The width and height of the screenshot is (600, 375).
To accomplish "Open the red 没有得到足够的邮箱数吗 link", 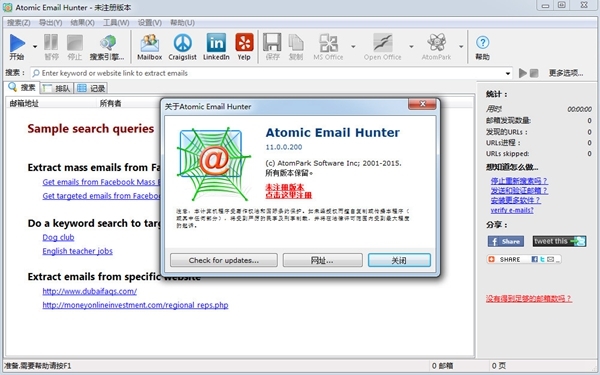I will pyautogui.click(x=529, y=298).
